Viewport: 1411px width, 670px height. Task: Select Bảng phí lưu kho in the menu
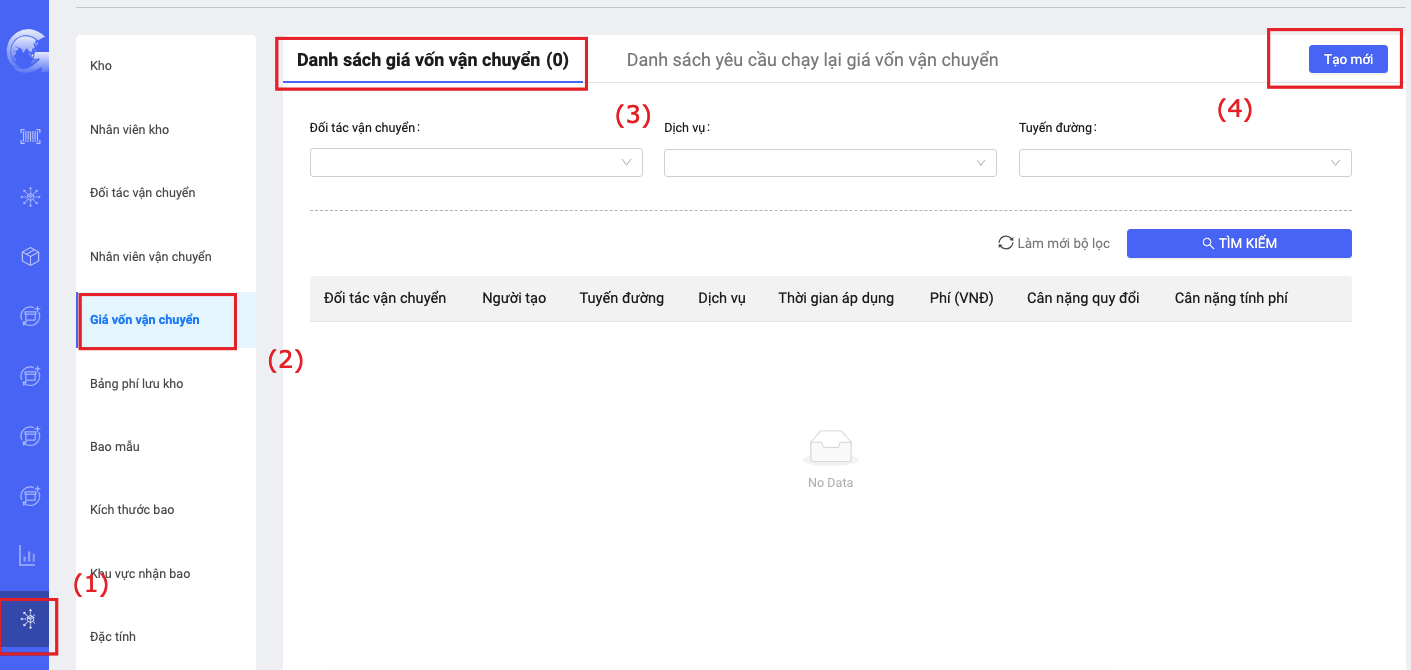pyautogui.click(x=137, y=384)
